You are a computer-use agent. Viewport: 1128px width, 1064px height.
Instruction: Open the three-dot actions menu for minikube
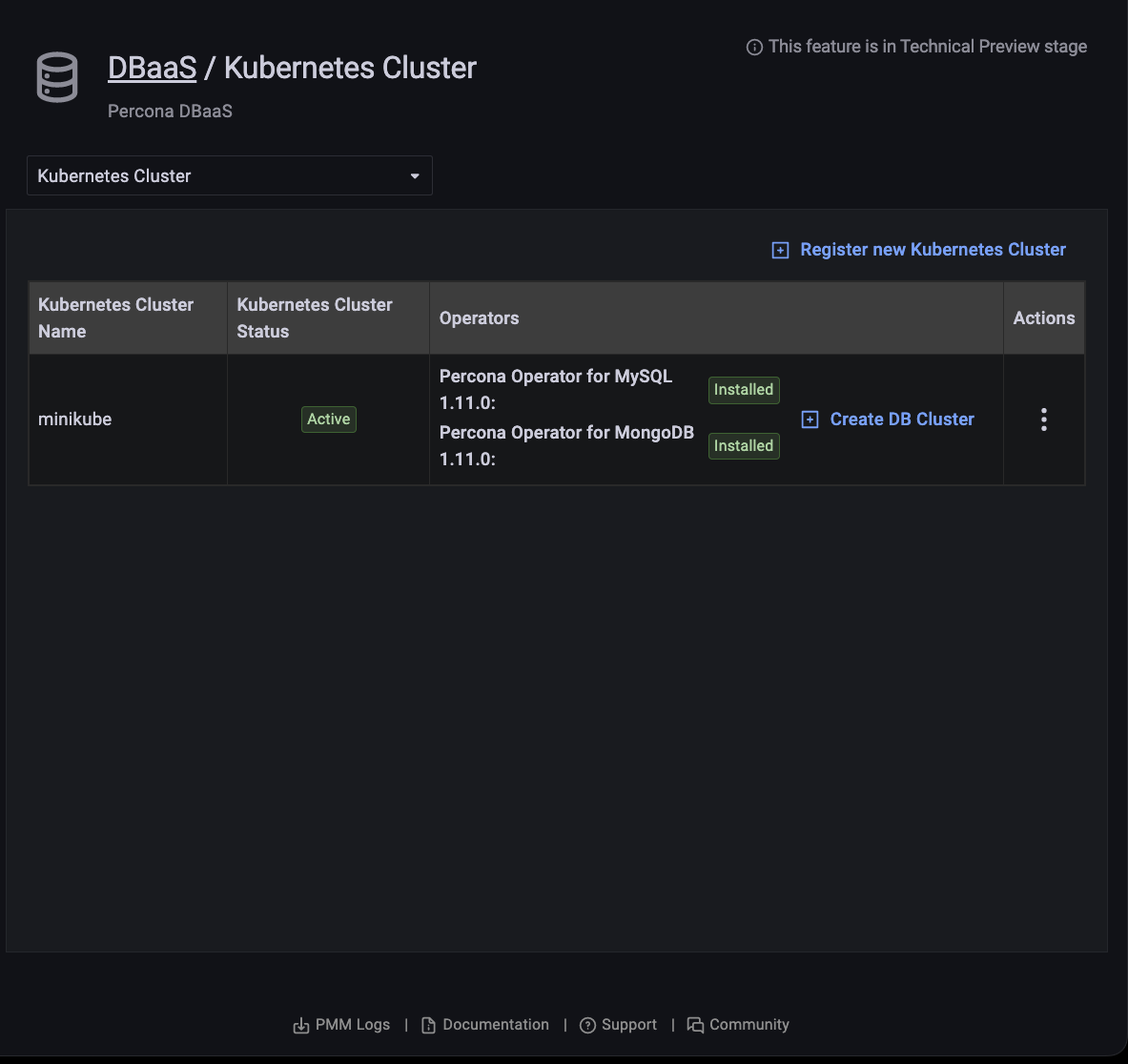coord(1044,419)
